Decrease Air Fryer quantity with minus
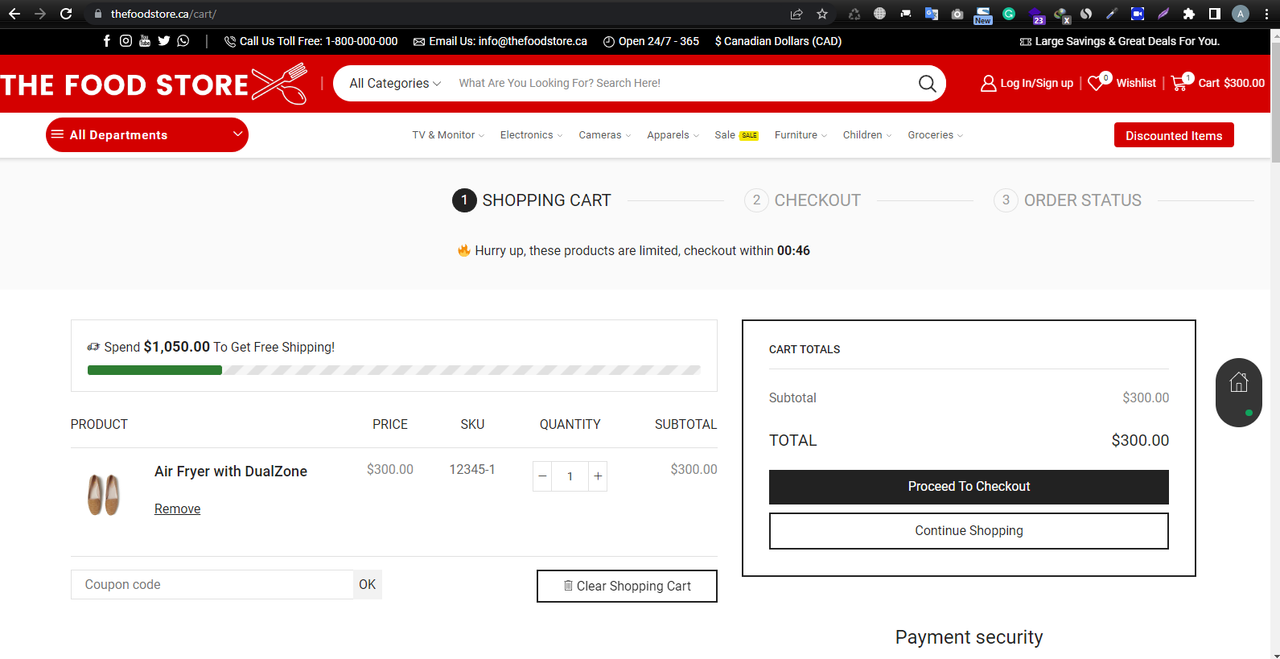Image resolution: width=1280 pixels, height=659 pixels. [543, 476]
